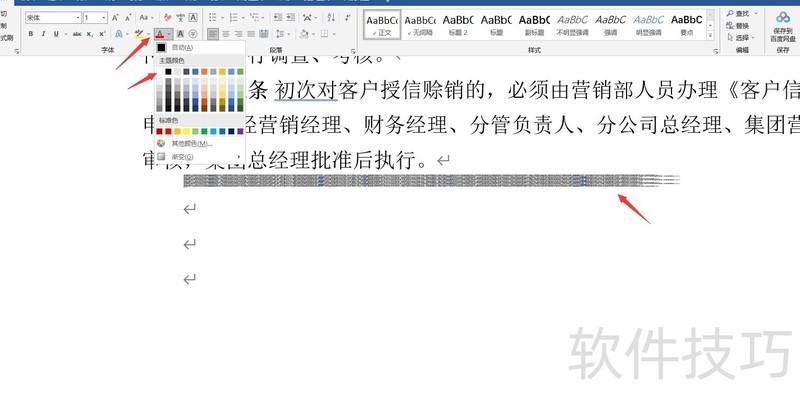This screenshot has width=800, height=413.
Task: Pick standard yellow color swatch
Action: [x=186, y=131]
